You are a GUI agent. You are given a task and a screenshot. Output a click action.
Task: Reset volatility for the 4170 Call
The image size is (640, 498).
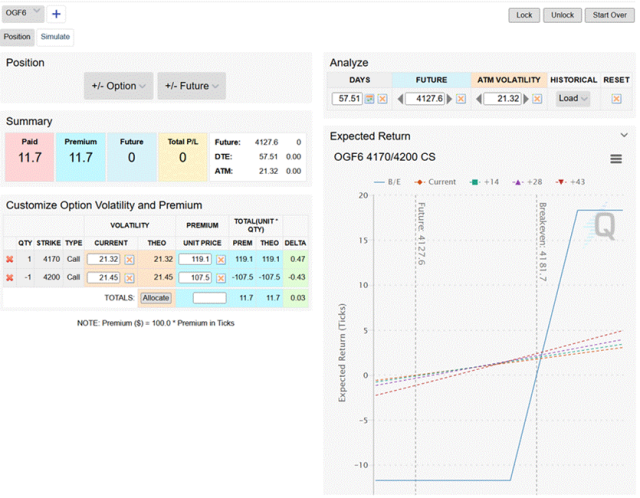point(129,260)
